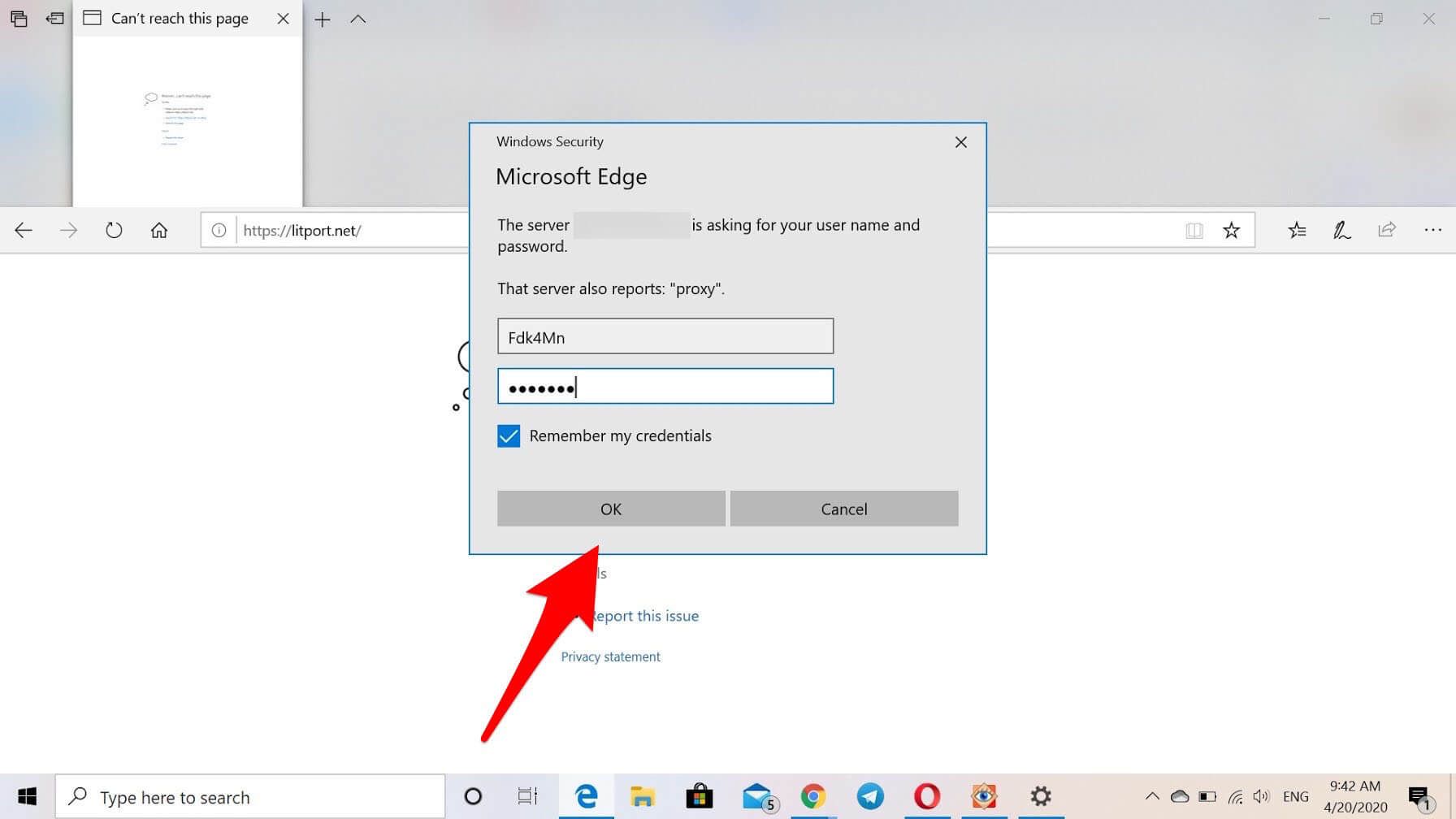Hide tab previews with chevron arrow

358,19
